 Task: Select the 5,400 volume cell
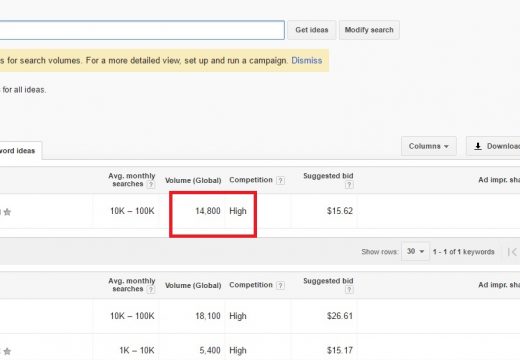pyautogui.click(x=210, y=351)
